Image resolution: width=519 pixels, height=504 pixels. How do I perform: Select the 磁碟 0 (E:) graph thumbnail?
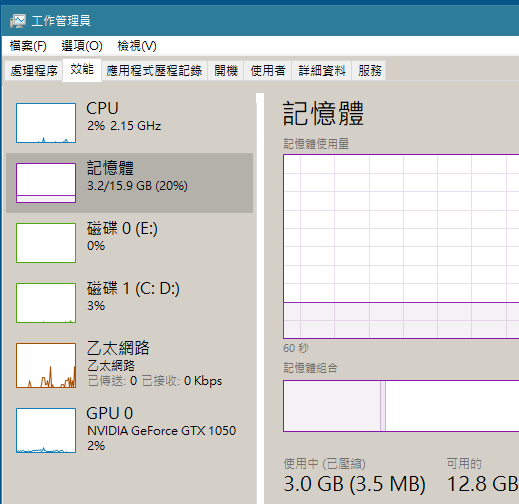pyautogui.click(x=46, y=243)
